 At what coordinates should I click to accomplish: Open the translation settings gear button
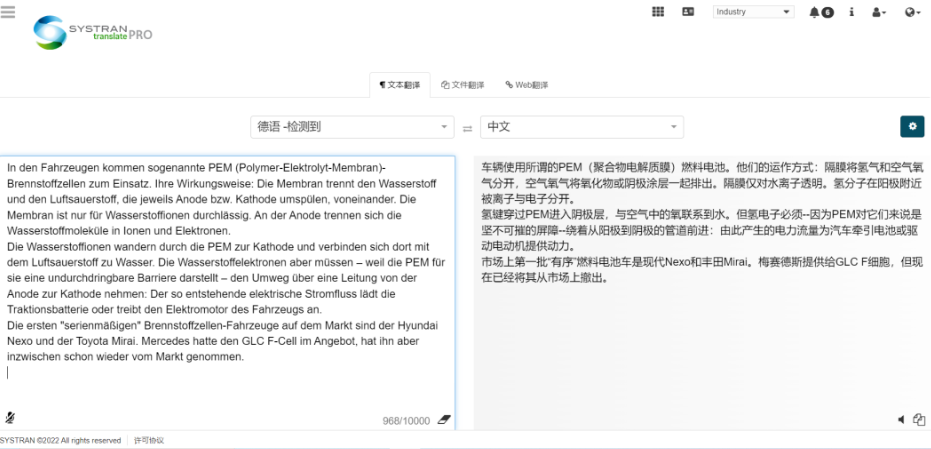click(x=913, y=127)
